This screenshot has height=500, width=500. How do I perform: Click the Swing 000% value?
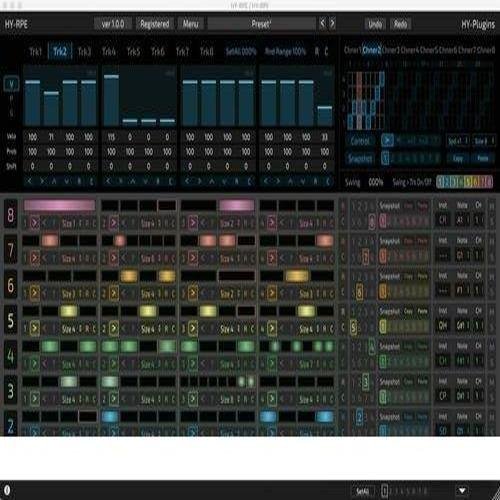point(376,182)
